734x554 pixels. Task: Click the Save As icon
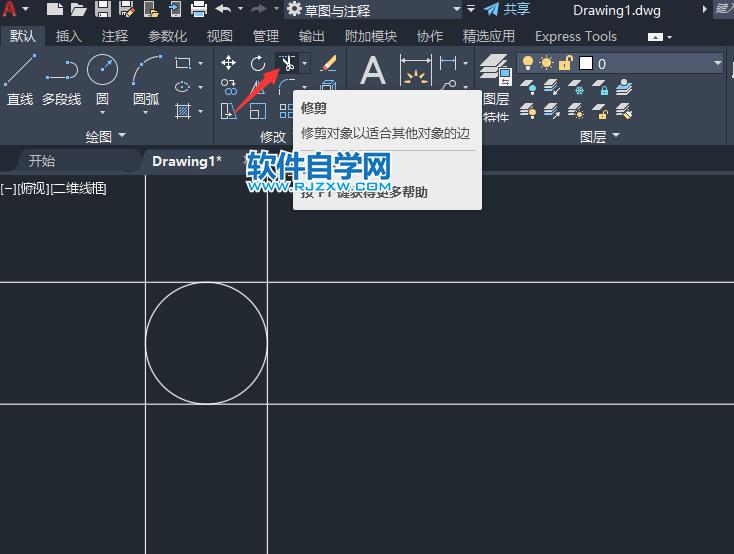pos(127,9)
